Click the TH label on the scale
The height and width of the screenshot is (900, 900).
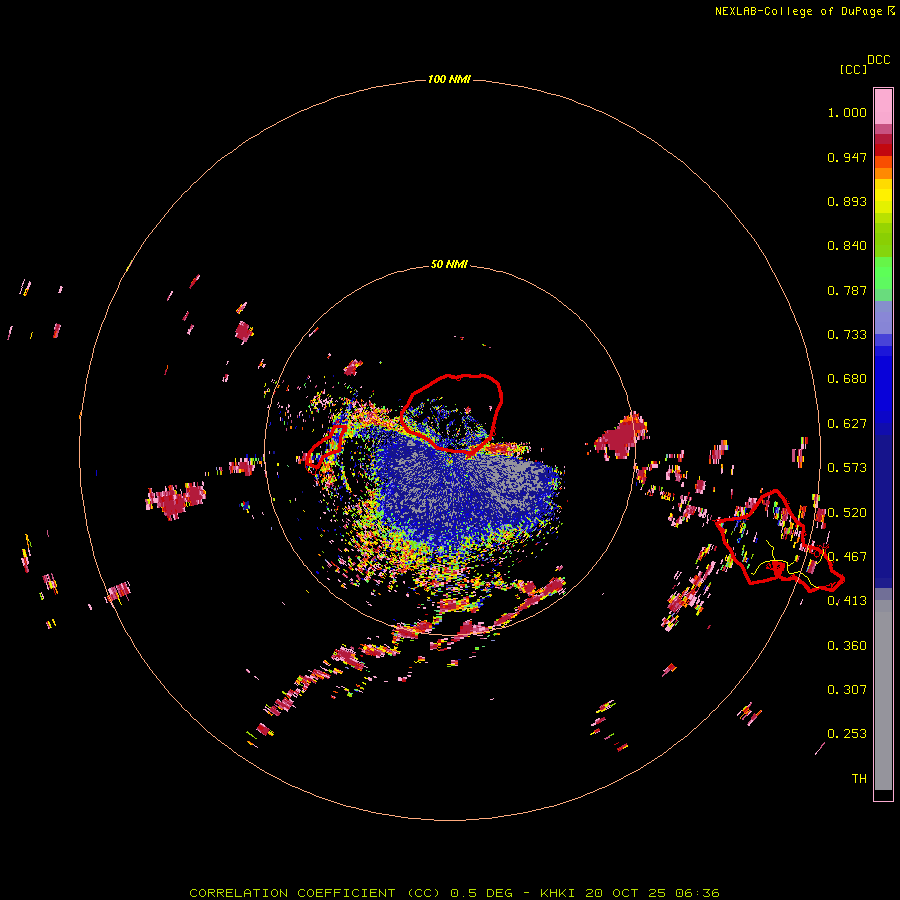(859, 779)
